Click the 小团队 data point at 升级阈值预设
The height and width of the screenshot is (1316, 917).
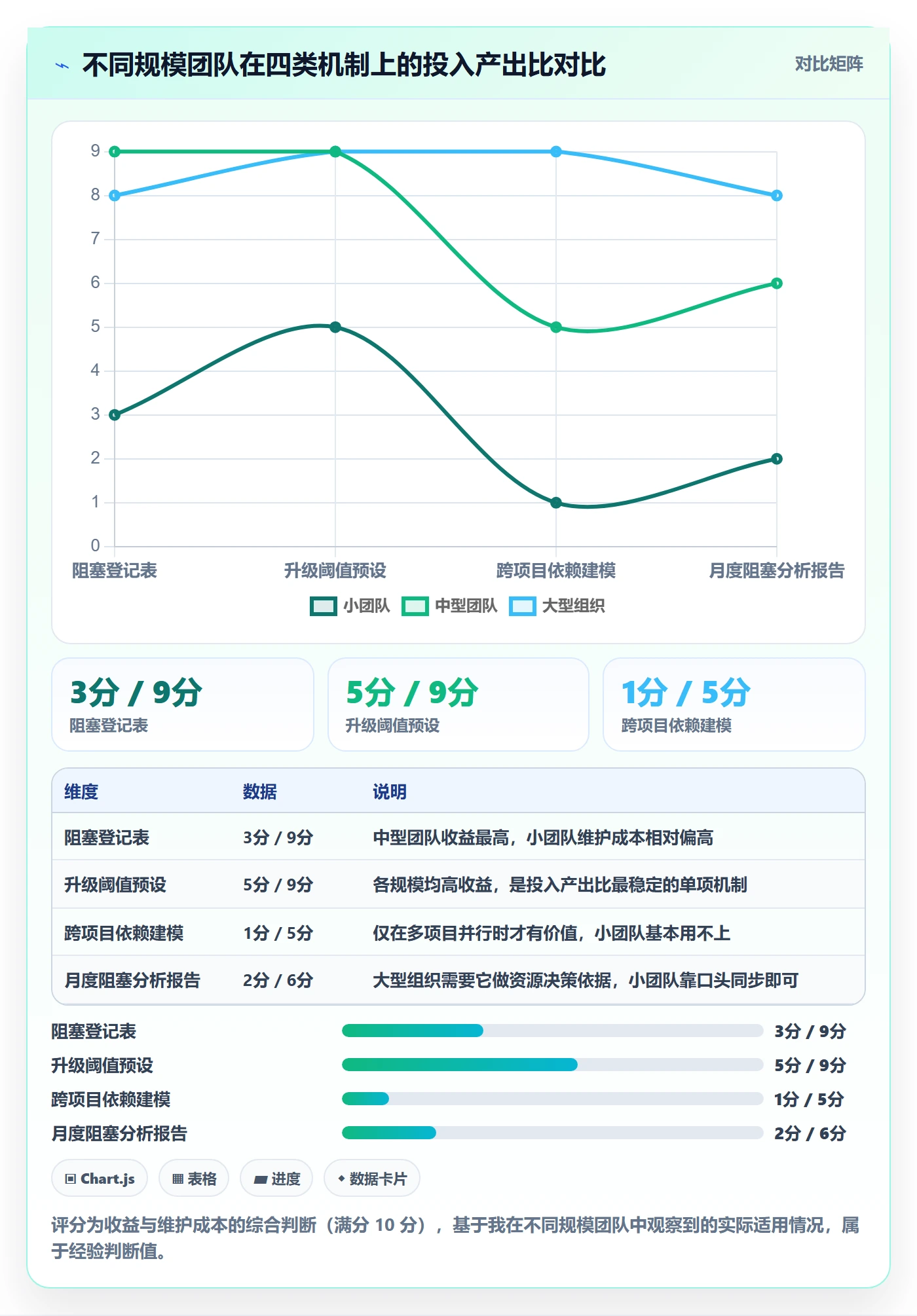[x=335, y=327]
